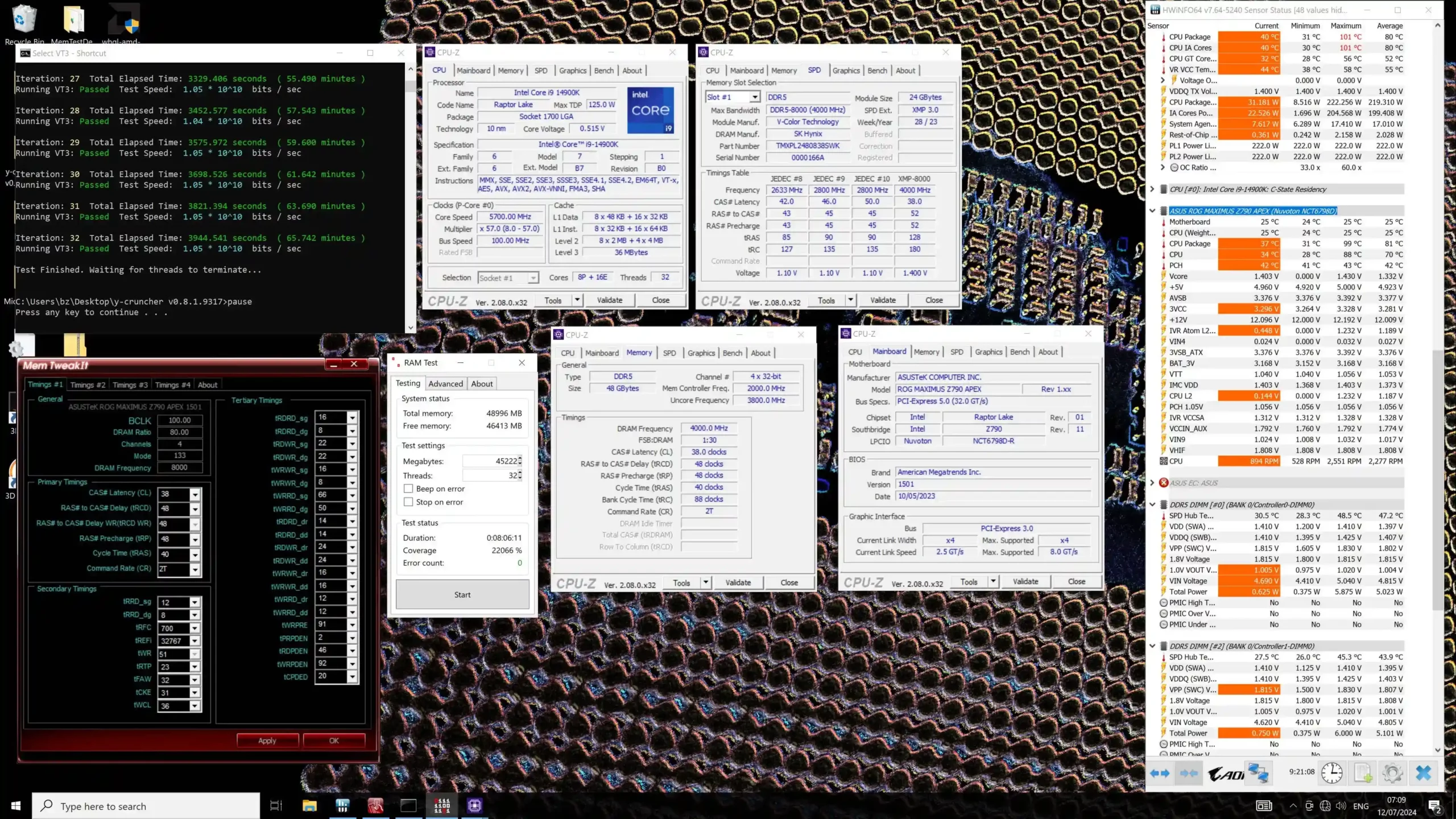
Task: Open Advanced tab in RAM Test
Action: point(445,384)
